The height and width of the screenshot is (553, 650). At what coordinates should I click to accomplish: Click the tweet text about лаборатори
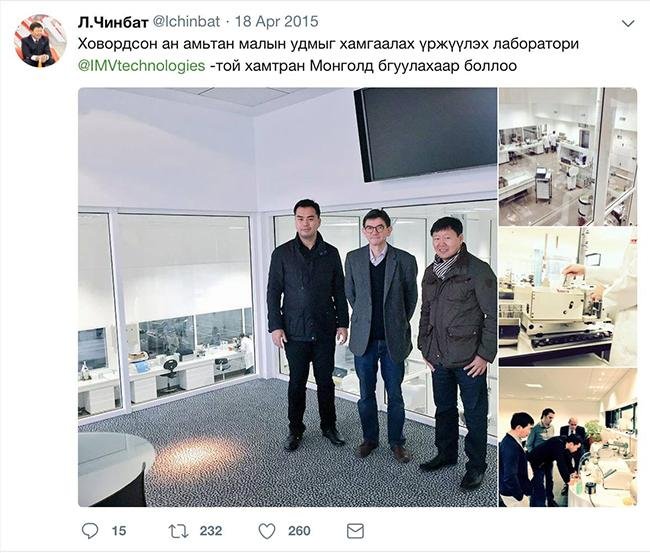pos(328,44)
